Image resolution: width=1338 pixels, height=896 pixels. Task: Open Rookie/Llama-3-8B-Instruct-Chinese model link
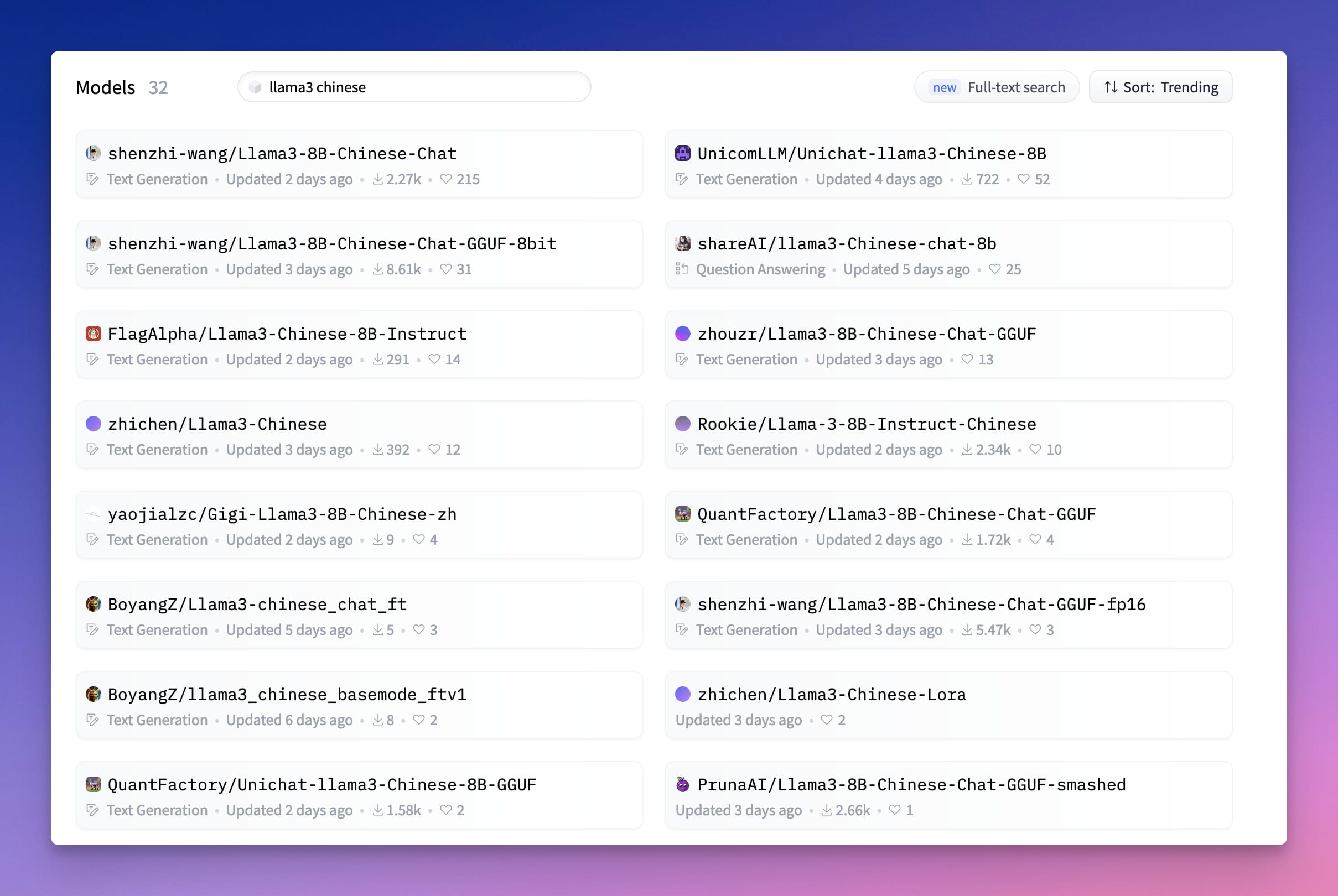point(866,424)
